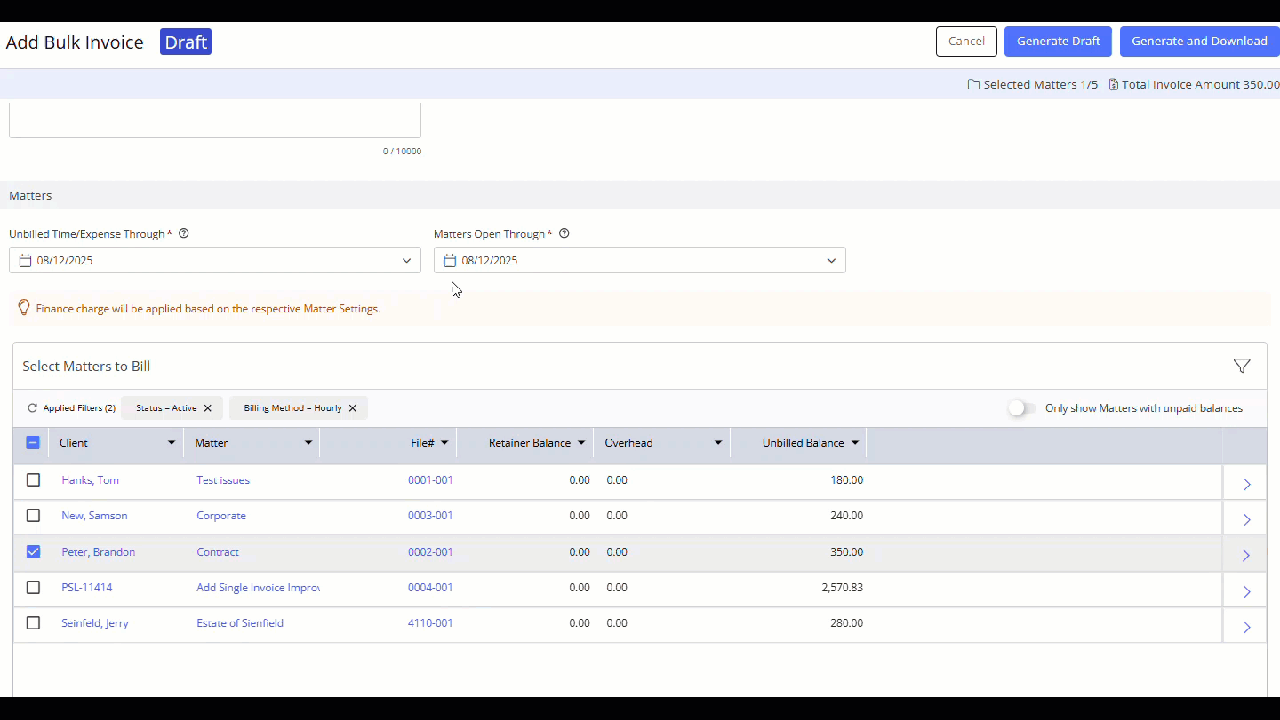Open the matters filter funnel icon
This screenshot has width=1280, height=720.
click(x=1242, y=366)
